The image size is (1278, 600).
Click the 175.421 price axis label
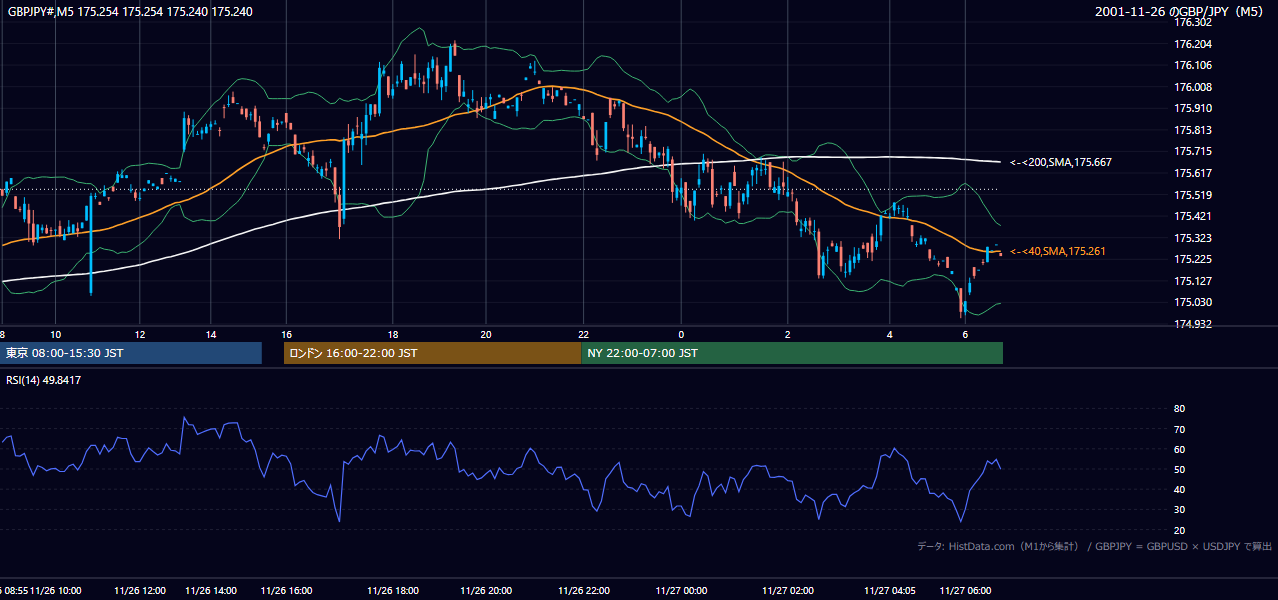(x=1193, y=217)
